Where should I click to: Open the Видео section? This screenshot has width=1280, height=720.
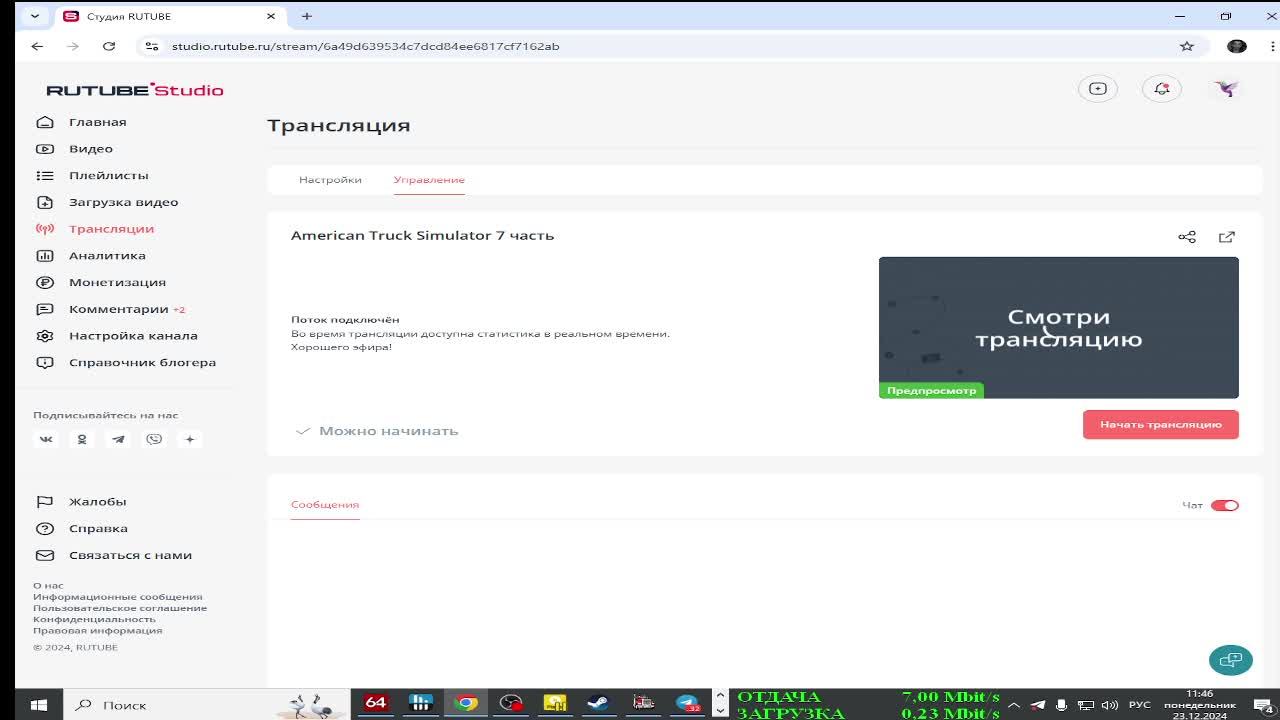[x=91, y=149]
